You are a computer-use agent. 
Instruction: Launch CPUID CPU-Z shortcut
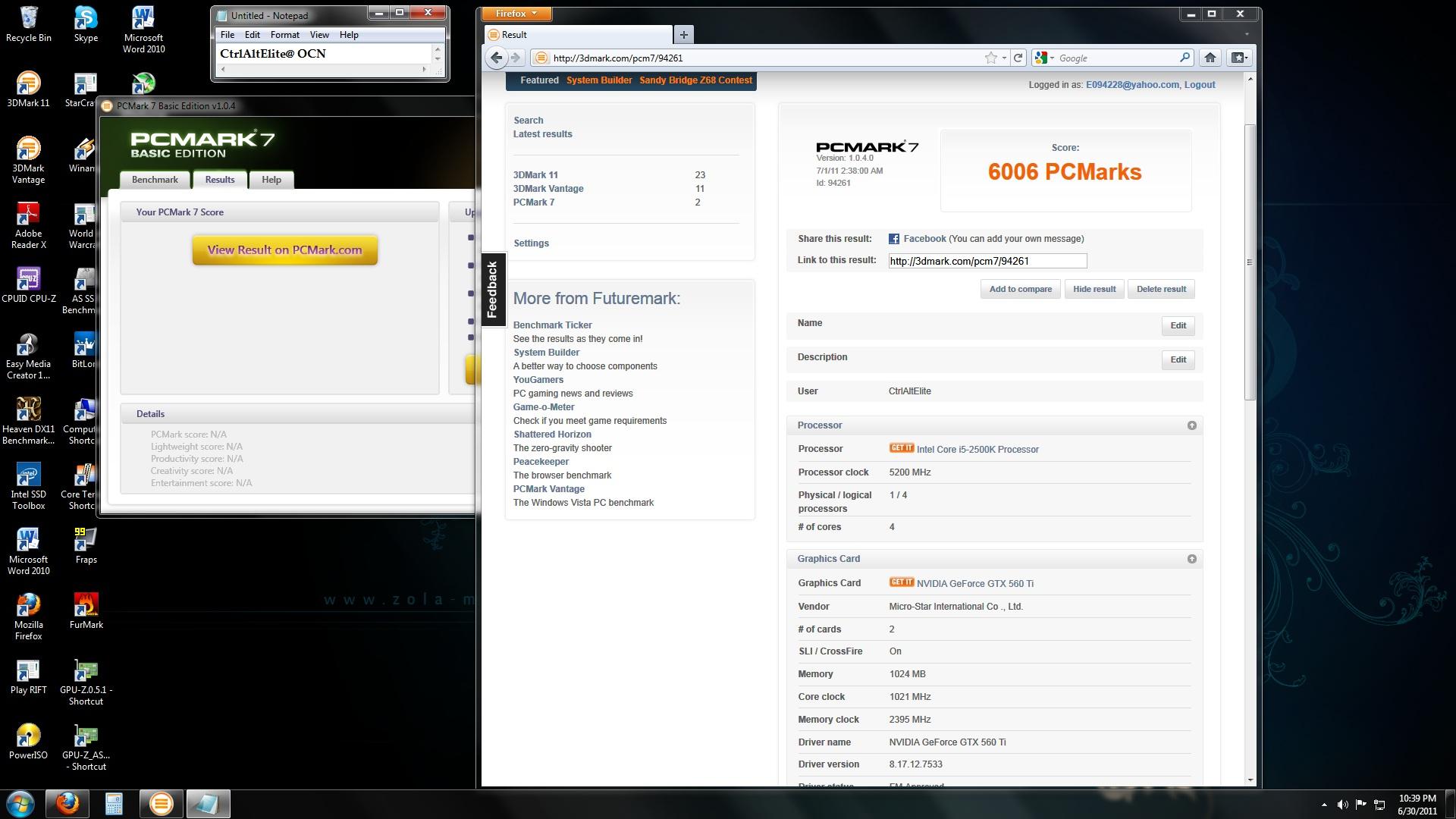click(28, 285)
